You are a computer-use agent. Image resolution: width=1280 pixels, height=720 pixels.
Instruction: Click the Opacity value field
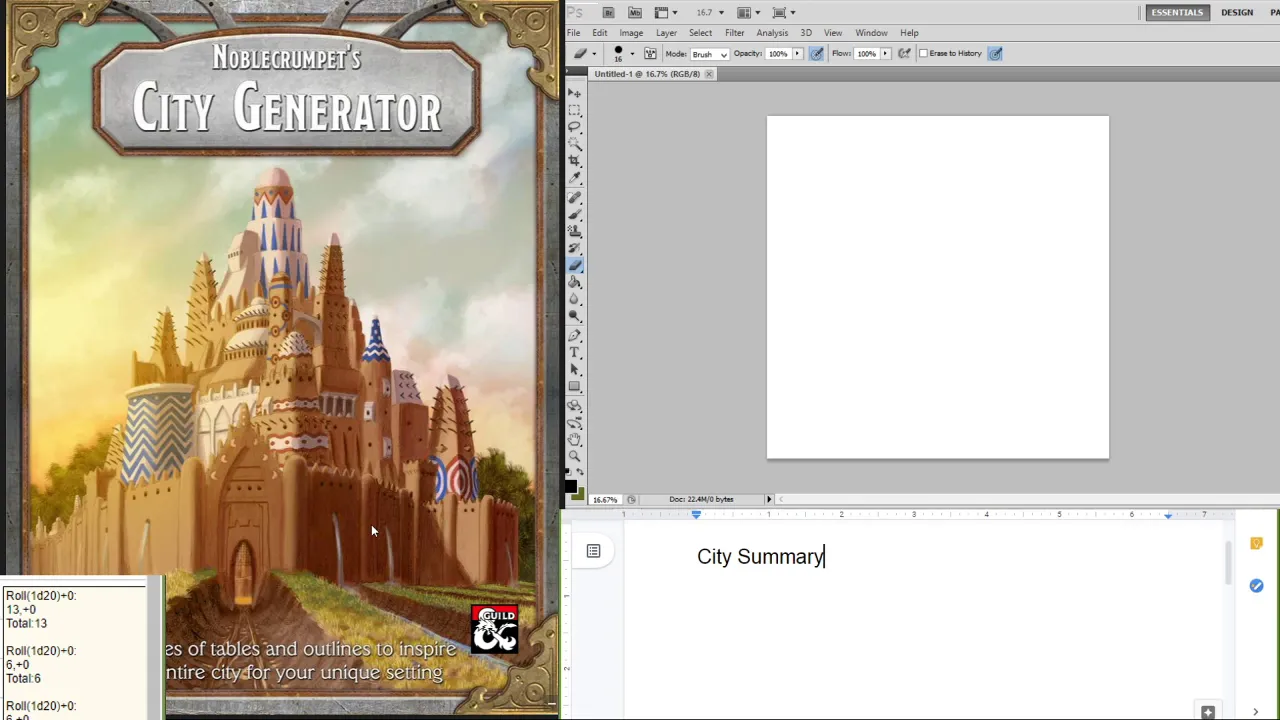click(x=778, y=53)
